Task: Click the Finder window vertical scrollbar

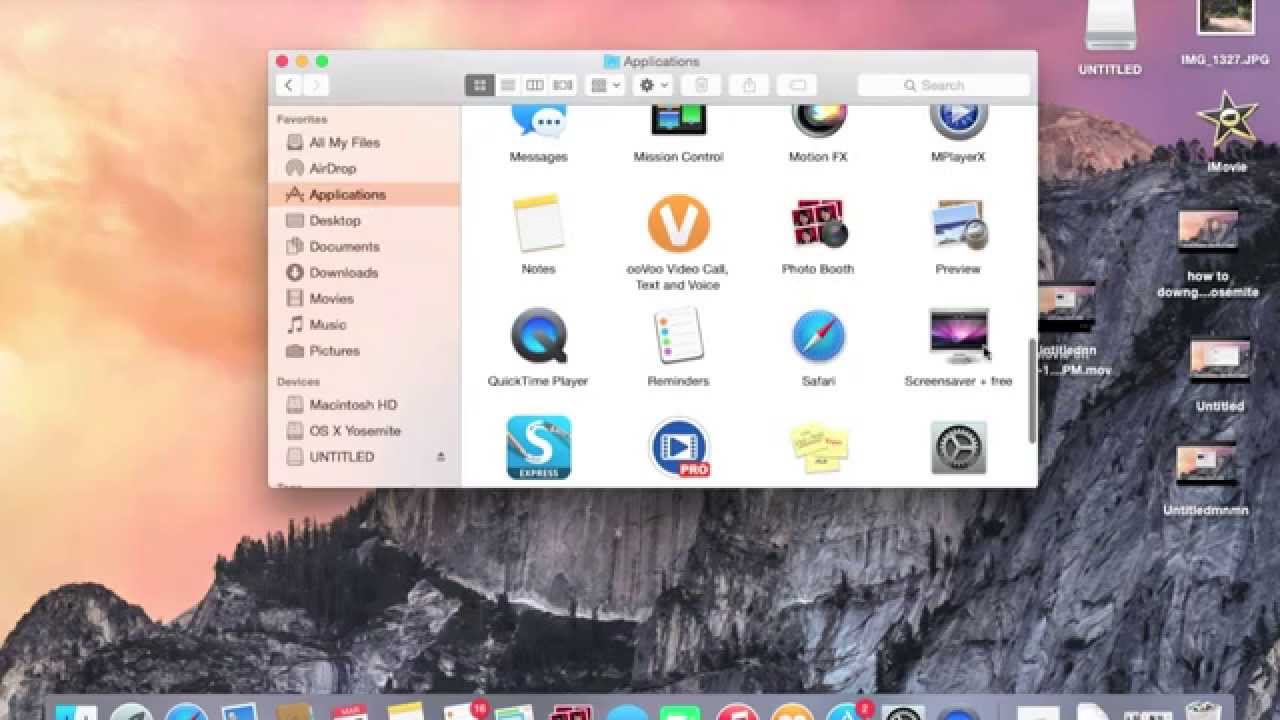Action: click(x=1032, y=390)
